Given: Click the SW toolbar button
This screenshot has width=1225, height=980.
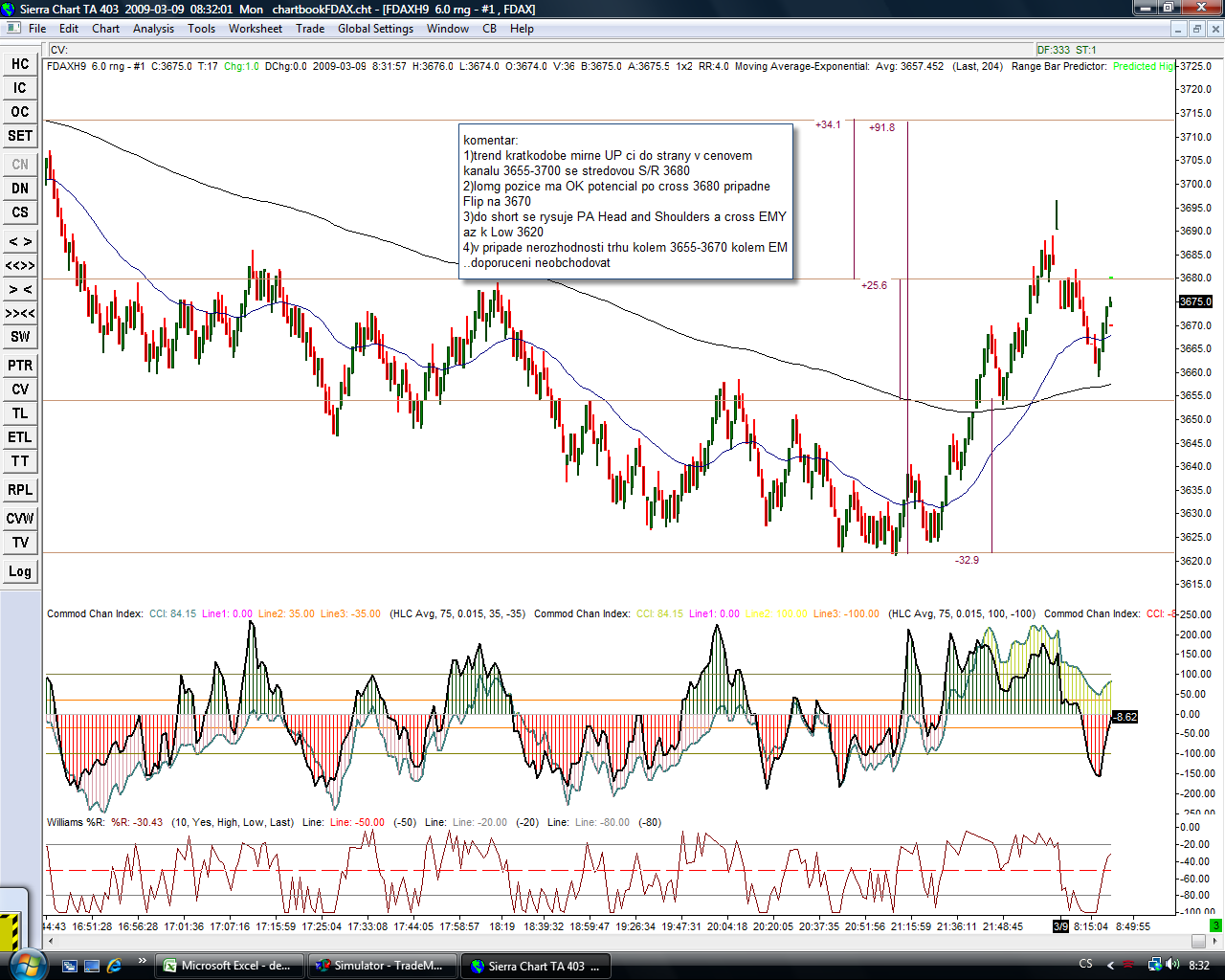Looking at the screenshot, I should 20,337.
